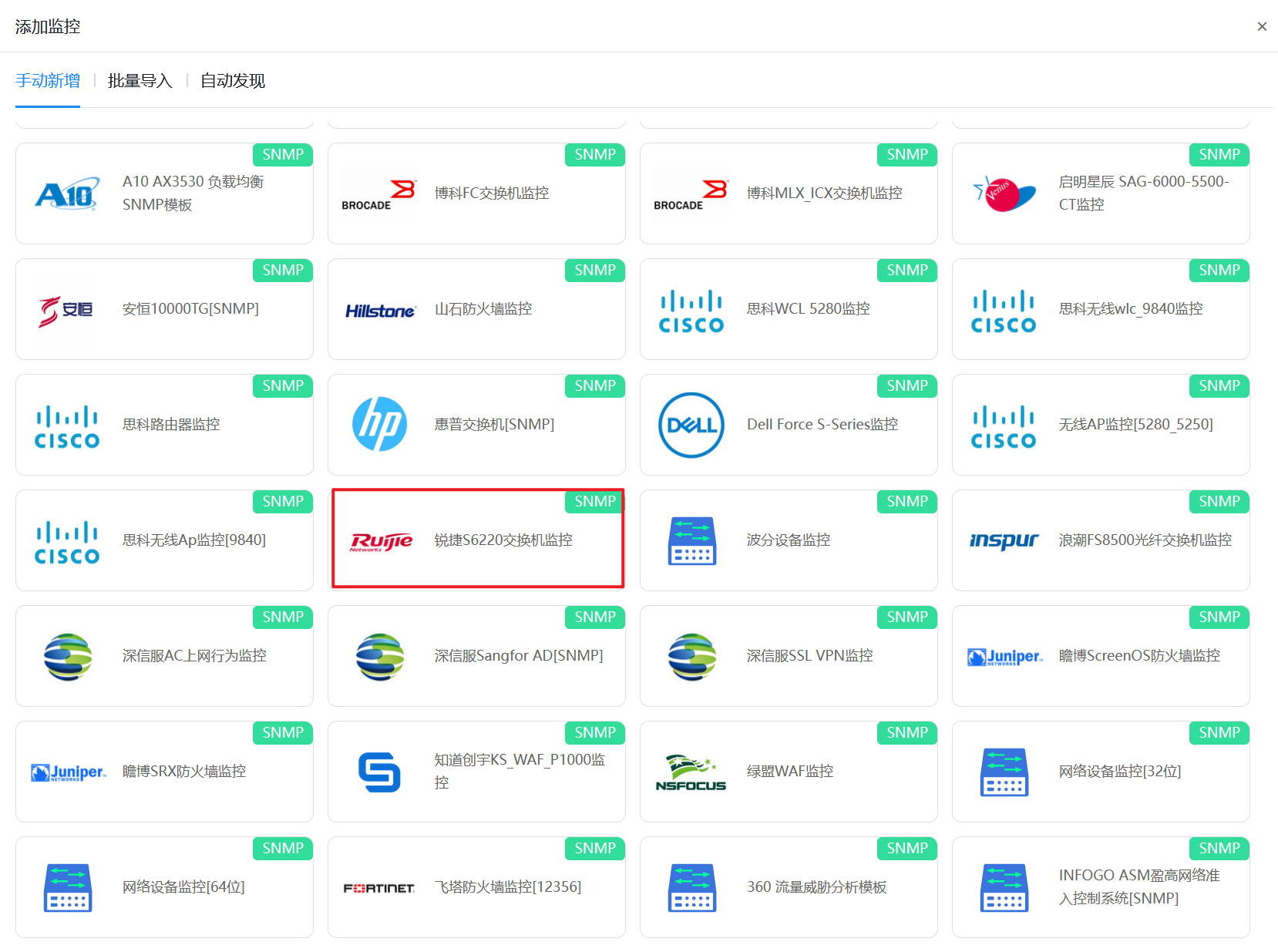The height and width of the screenshot is (952, 1278).
Task: Click switch icon beside 网络设备监控[64位]
Action: [x=68, y=887]
